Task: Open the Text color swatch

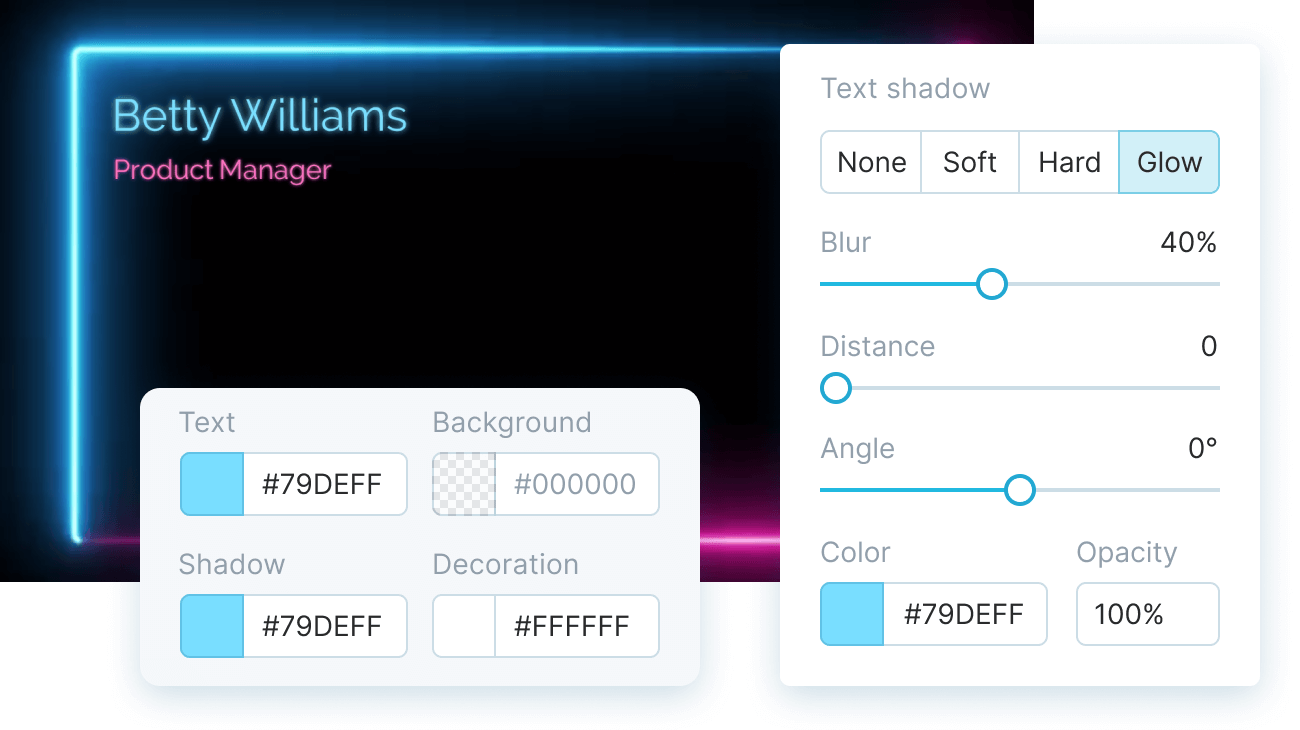Action: coord(212,484)
